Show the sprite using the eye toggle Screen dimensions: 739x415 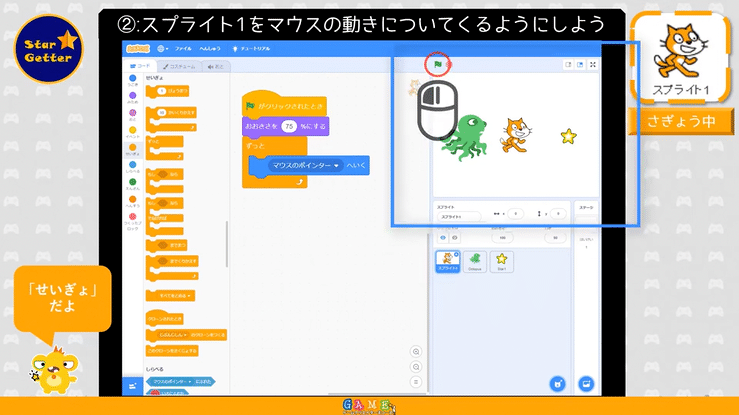[x=443, y=238]
